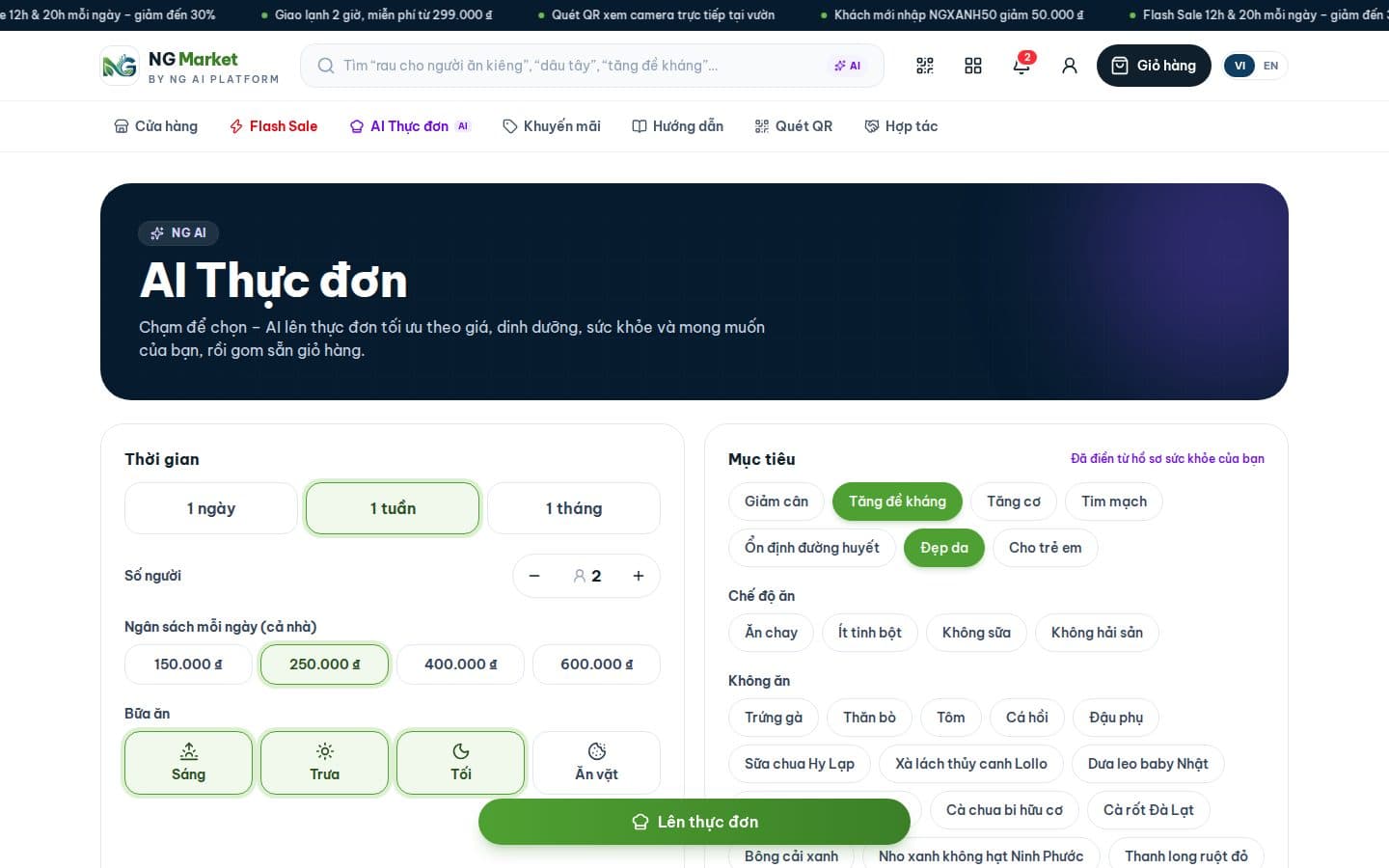The height and width of the screenshot is (868, 1389).
Task: Open the Giỏ hàng cart button
Action: [1154, 66]
